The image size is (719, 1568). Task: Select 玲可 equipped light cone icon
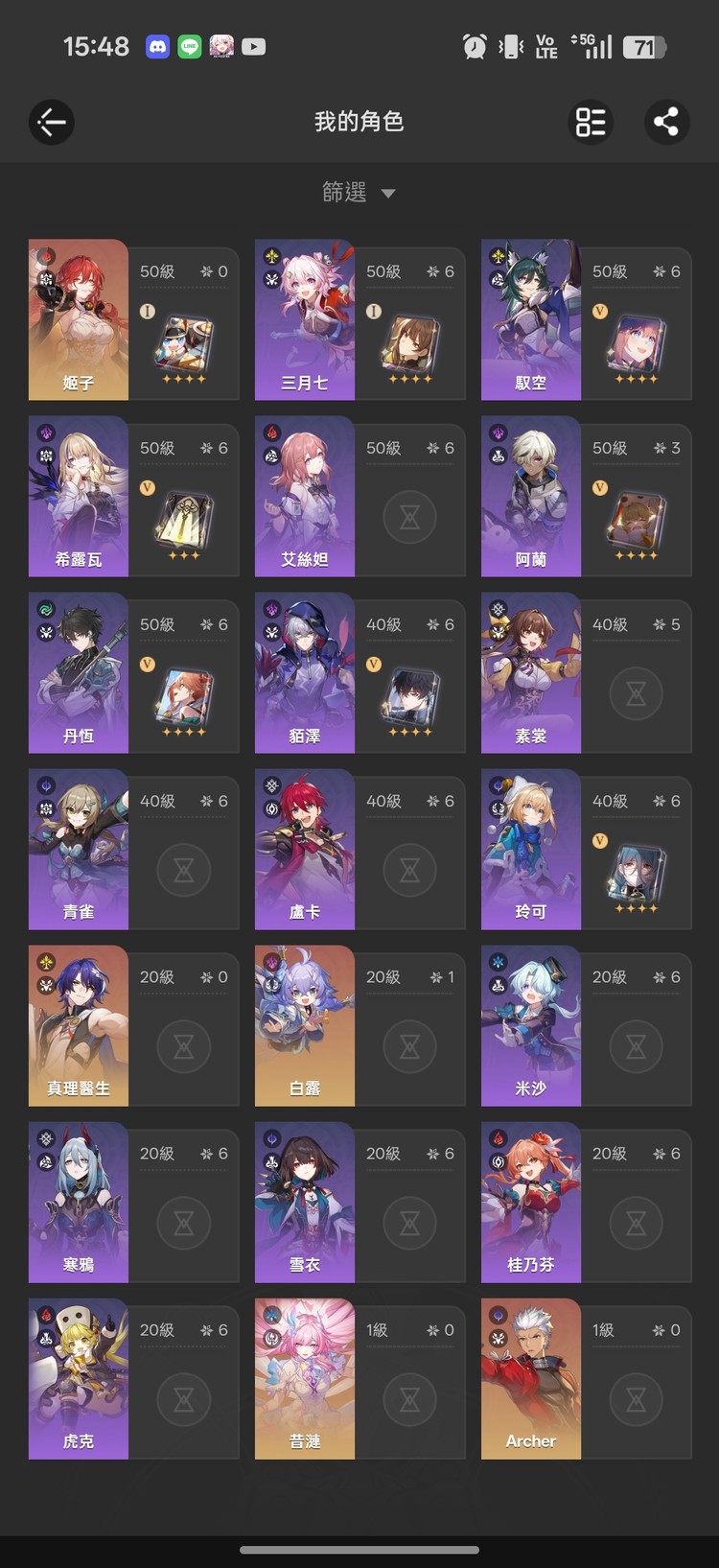click(x=637, y=873)
